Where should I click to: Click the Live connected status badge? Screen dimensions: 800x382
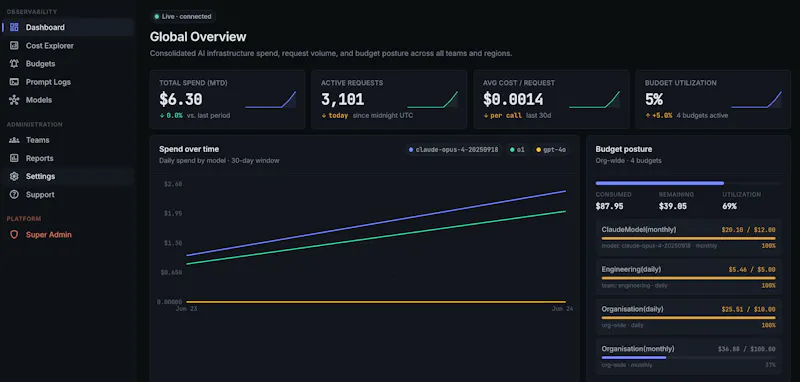point(183,17)
